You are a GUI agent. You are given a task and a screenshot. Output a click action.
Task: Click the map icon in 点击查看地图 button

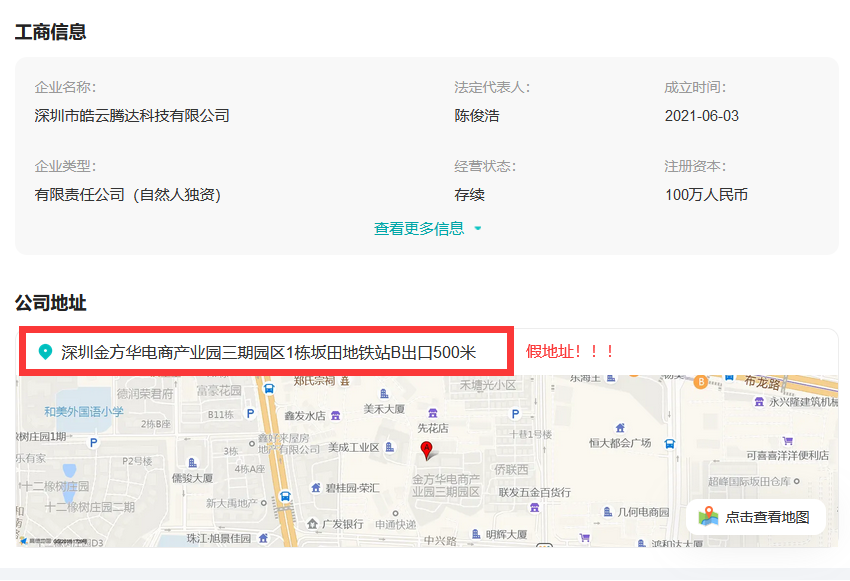point(708,516)
